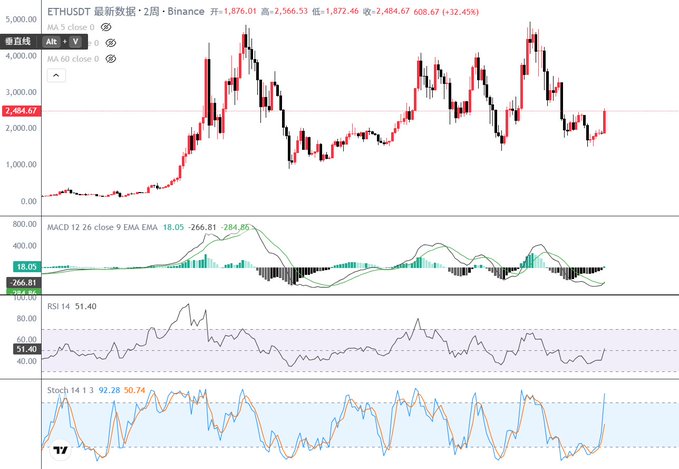This screenshot has height=469, width=679.
Task: Click the 608.67 (+32.45%) change value
Action: [446, 12]
